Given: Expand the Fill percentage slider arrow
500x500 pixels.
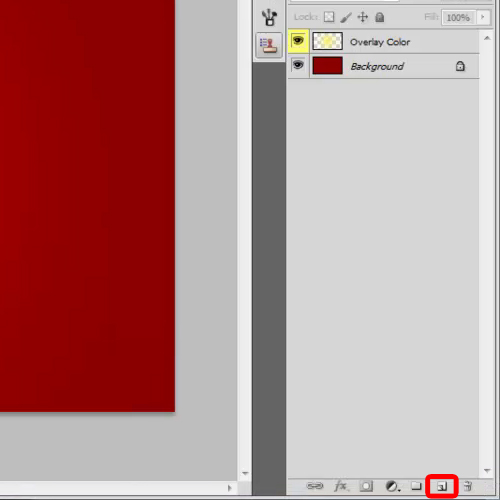Looking at the screenshot, I should 483,17.
